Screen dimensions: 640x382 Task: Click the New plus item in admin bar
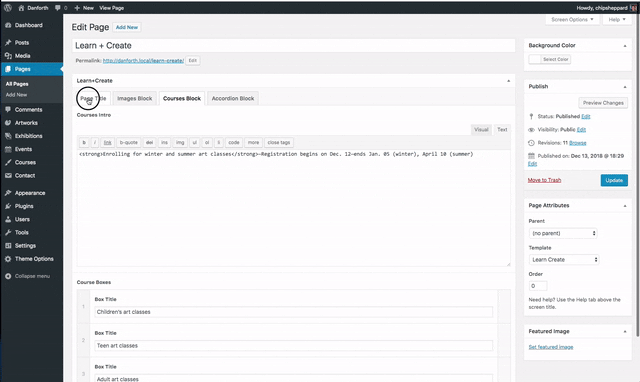[x=84, y=8]
